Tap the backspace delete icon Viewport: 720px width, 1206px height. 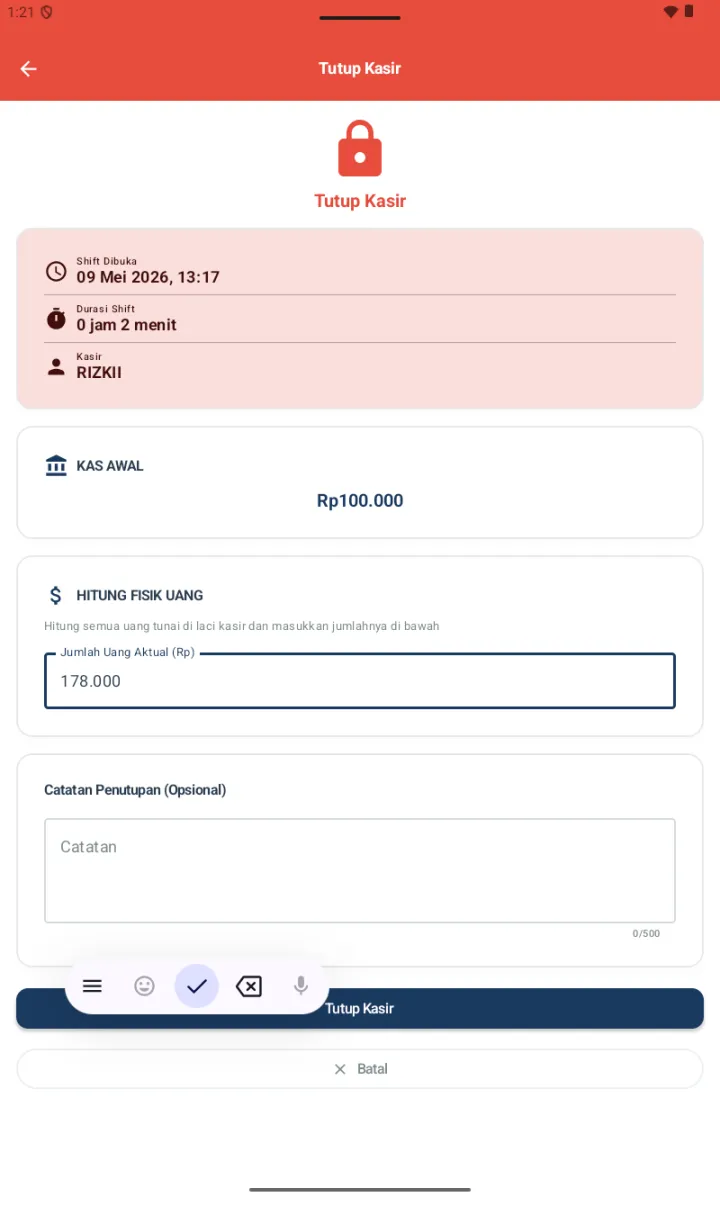[249, 987]
